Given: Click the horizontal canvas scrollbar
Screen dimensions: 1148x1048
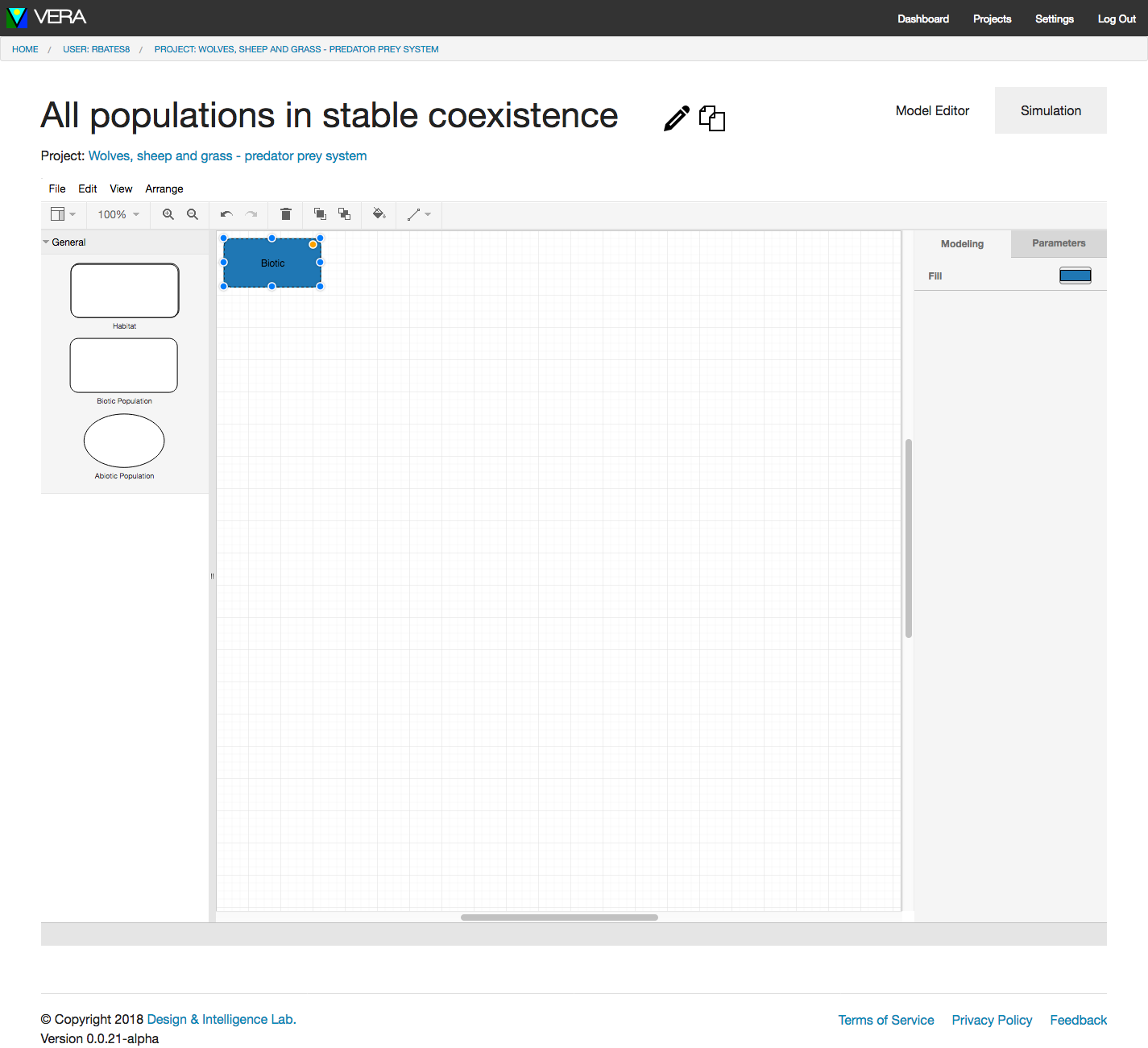Looking at the screenshot, I should [x=559, y=917].
